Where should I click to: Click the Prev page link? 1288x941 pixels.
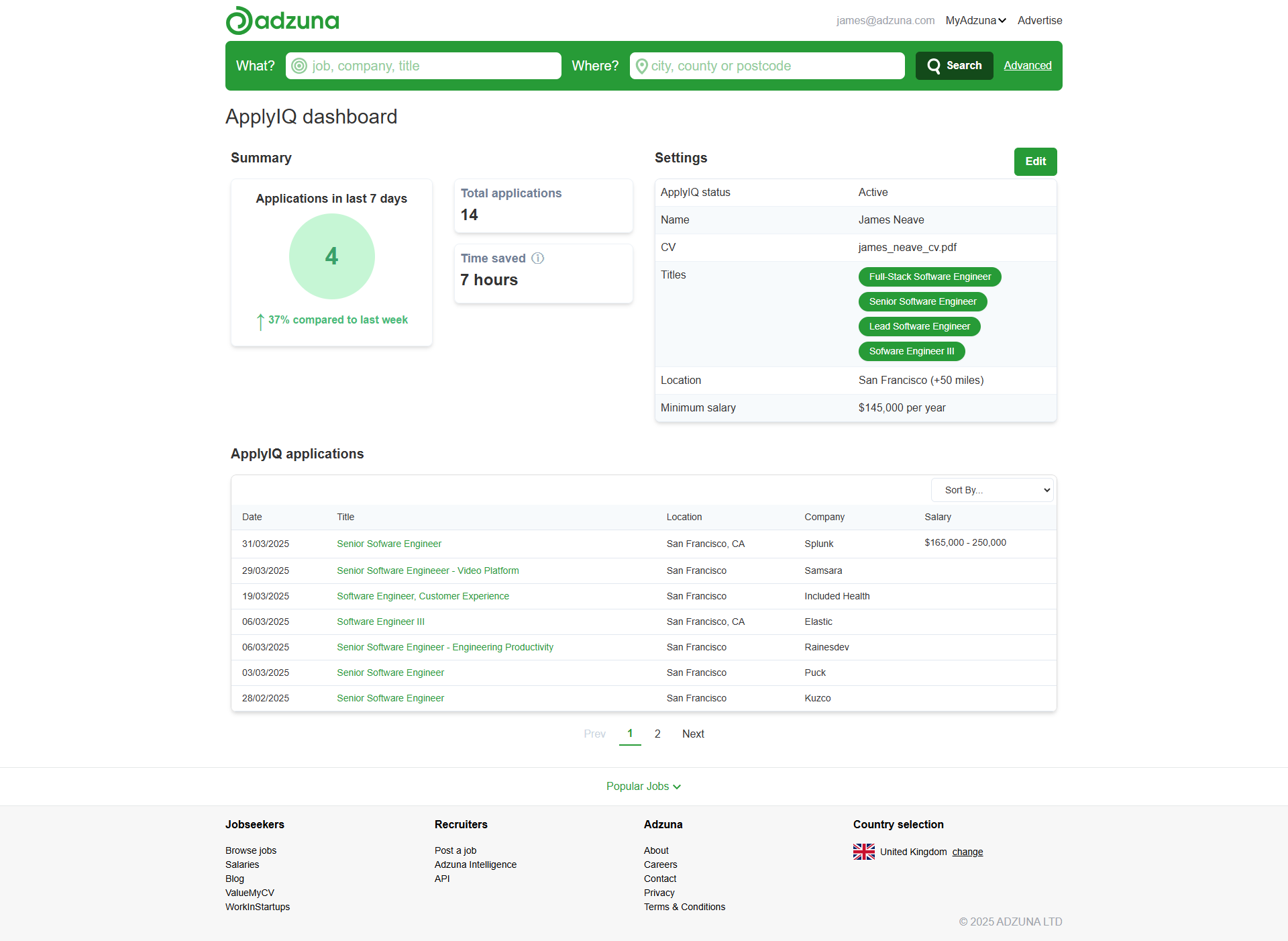[x=594, y=734]
